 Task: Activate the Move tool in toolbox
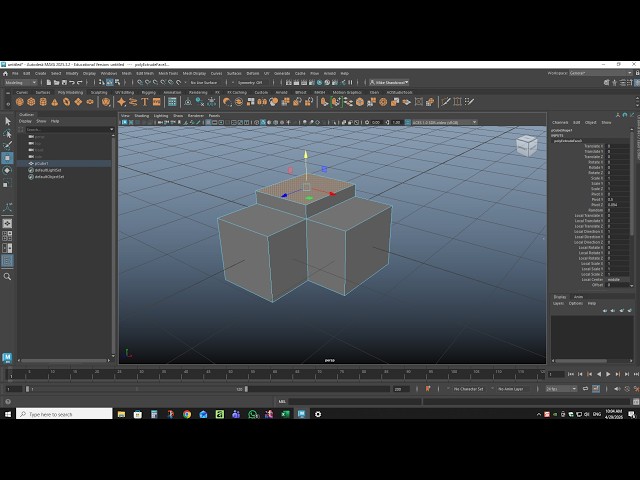[x=7, y=158]
